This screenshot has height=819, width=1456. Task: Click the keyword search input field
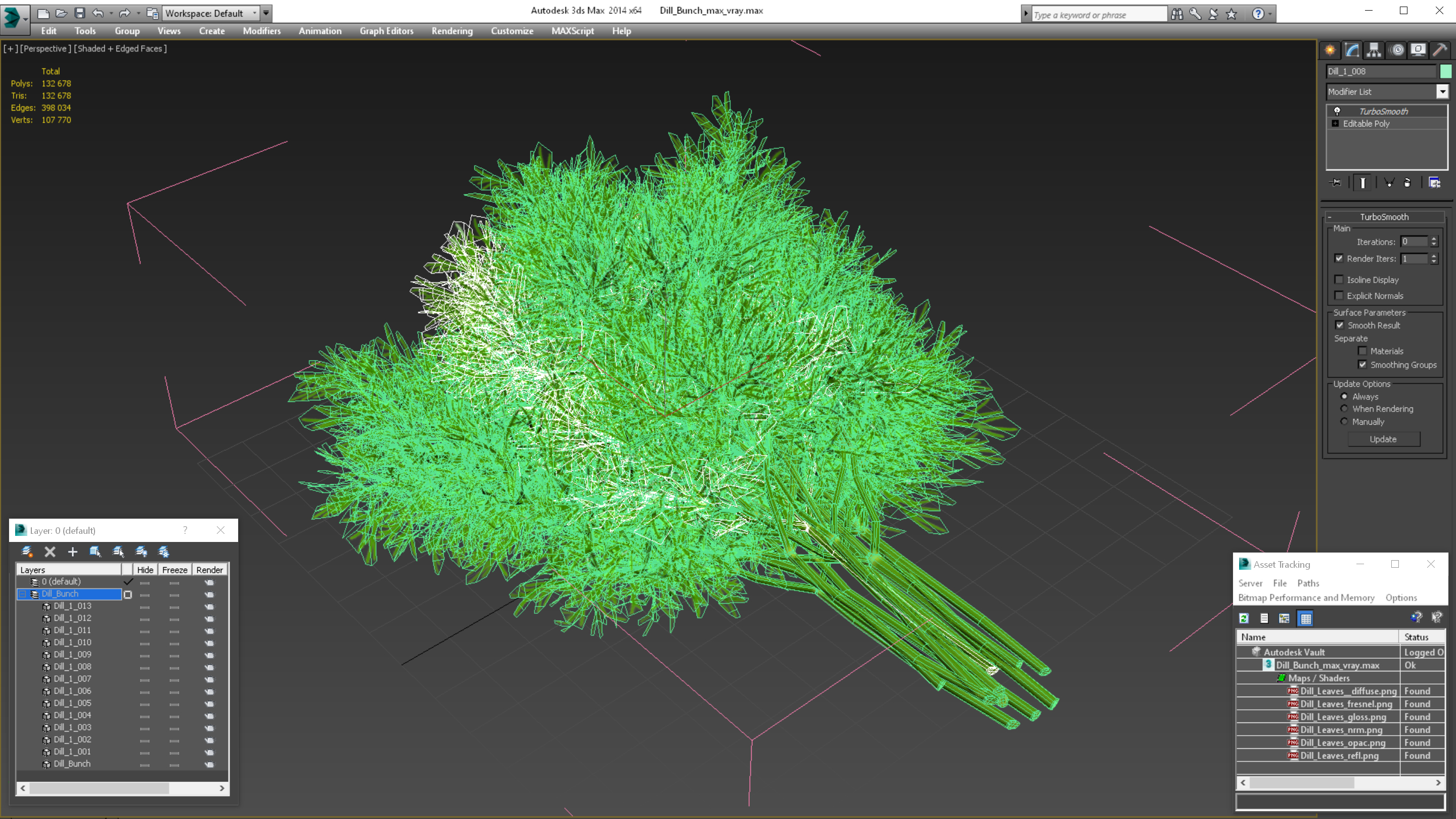pyautogui.click(x=1100, y=15)
